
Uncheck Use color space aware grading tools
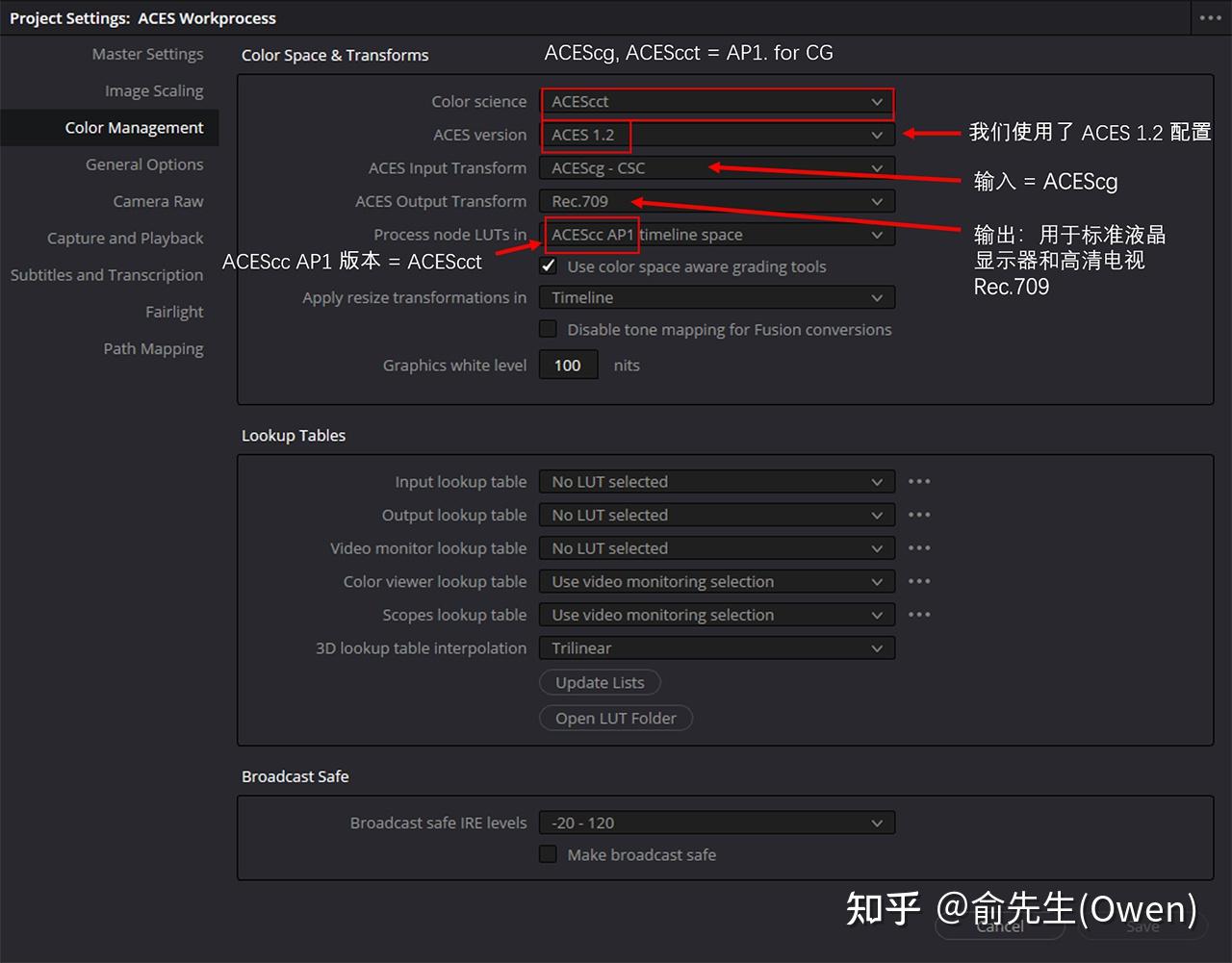click(x=548, y=266)
